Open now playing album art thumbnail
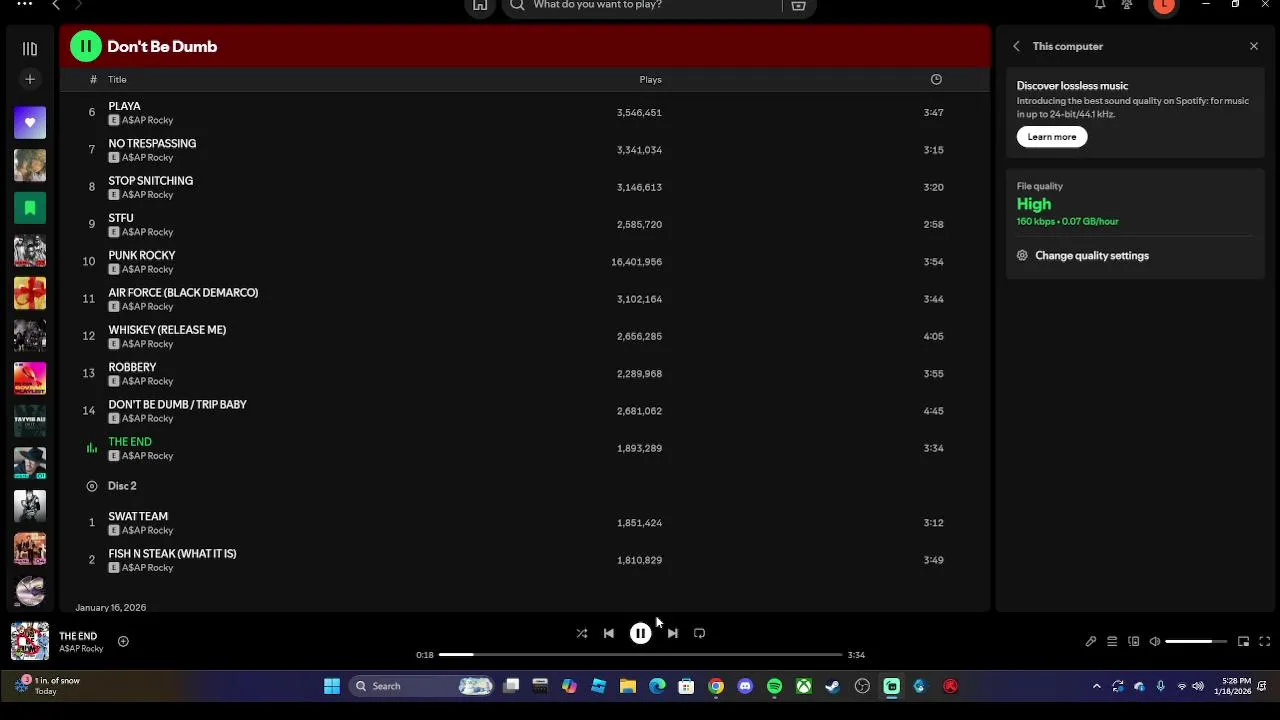1280x720 pixels. click(30, 641)
